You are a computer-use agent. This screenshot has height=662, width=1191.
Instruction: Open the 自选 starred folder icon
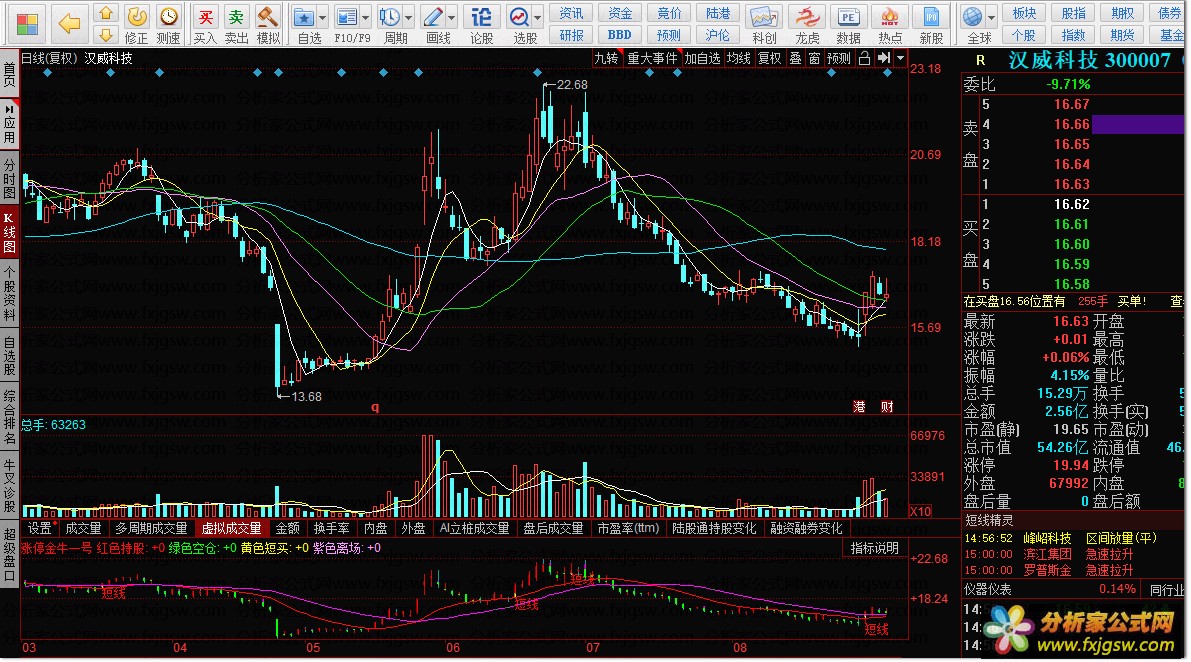pyautogui.click(x=303, y=17)
